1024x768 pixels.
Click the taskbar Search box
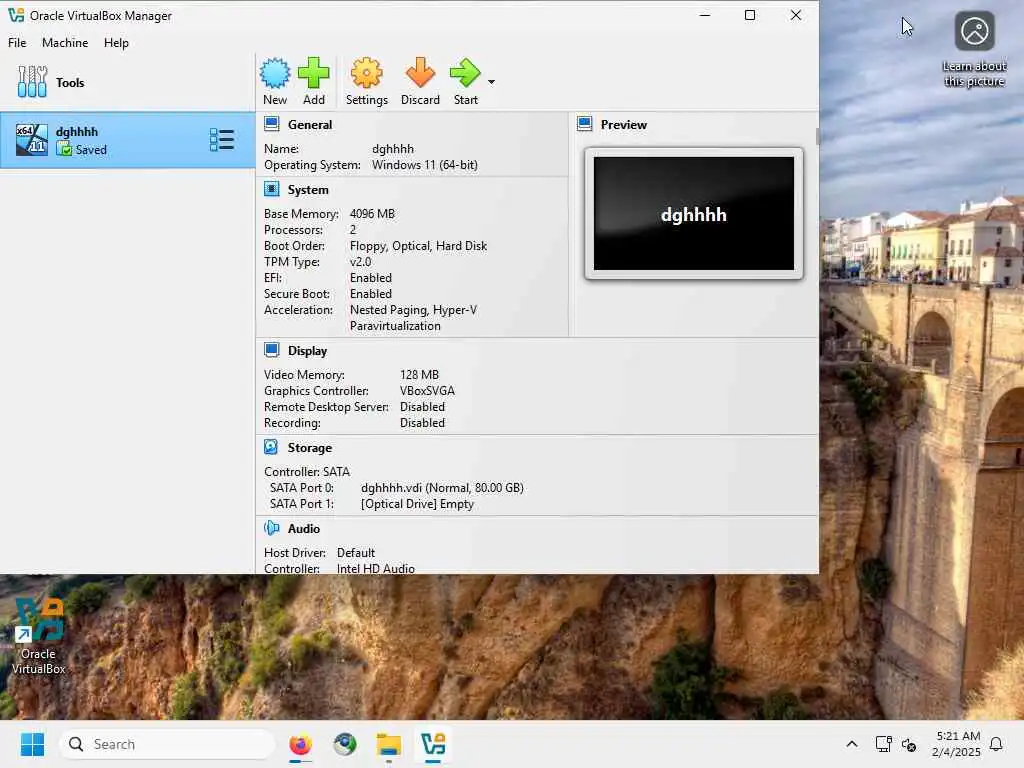click(167, 744)
